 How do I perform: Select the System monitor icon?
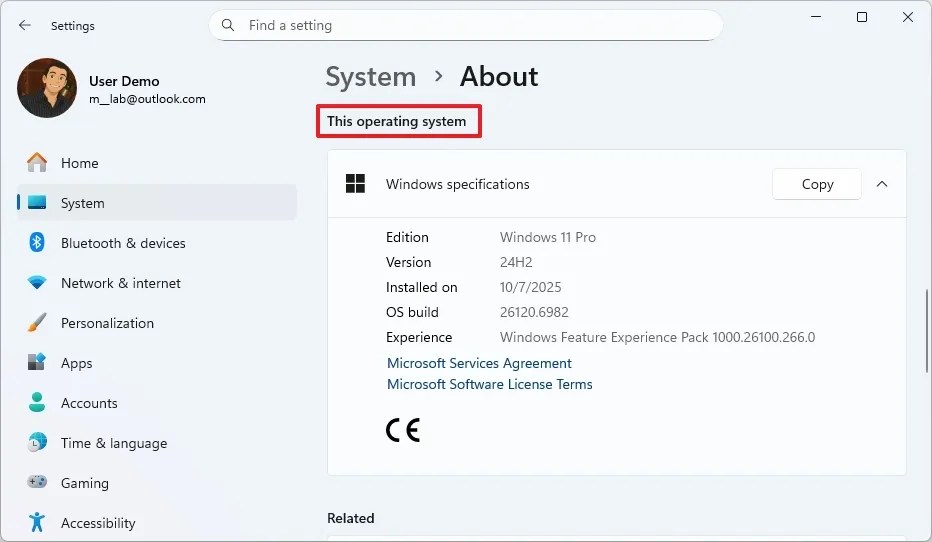(x=37, y=203)
